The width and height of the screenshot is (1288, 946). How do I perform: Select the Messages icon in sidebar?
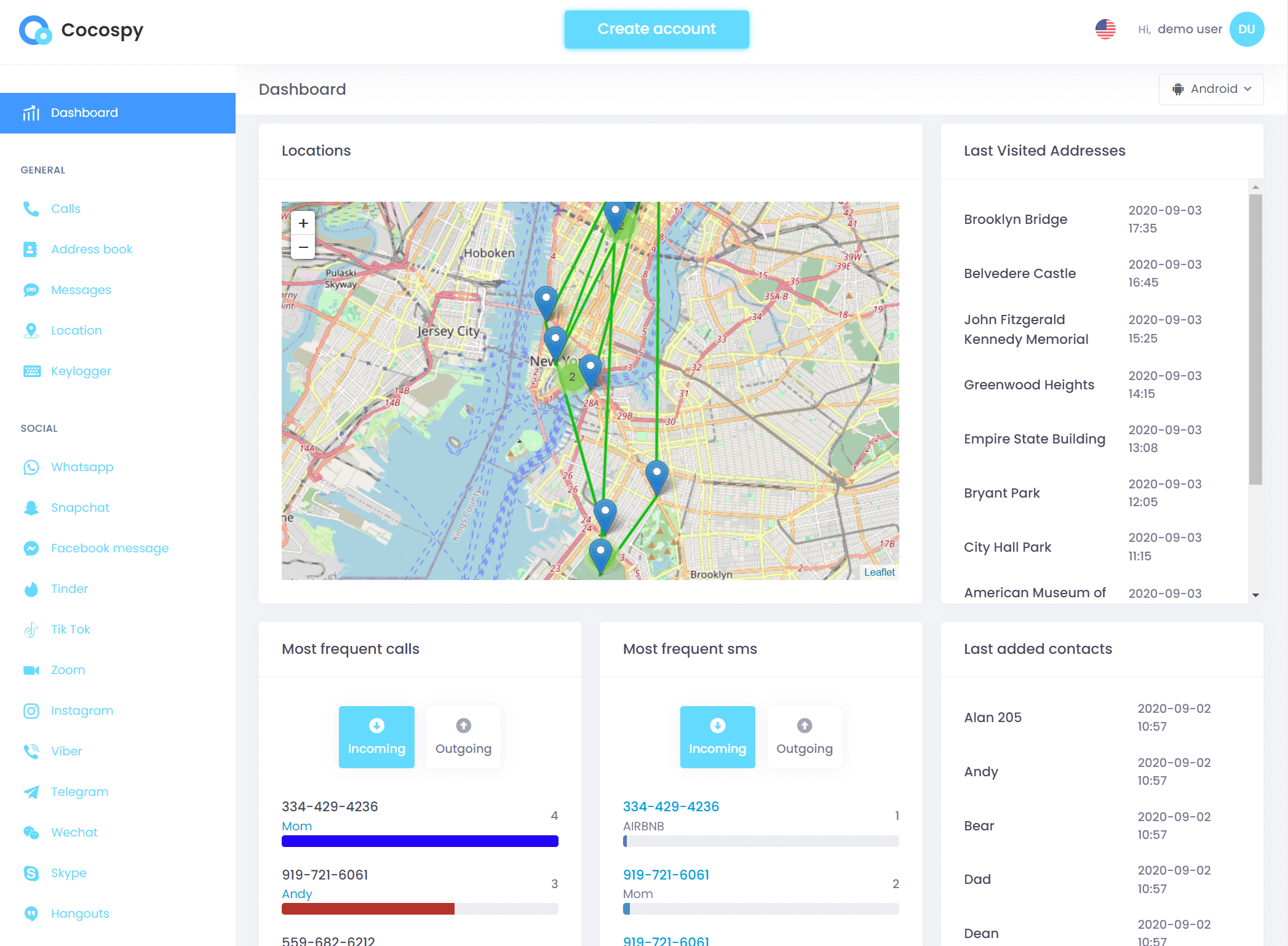click(31, 290)
